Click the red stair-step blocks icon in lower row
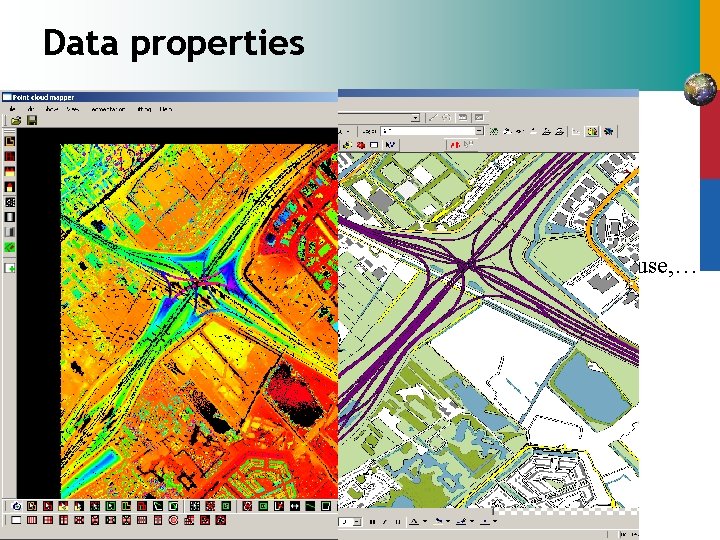This screenshot has height=540, width=720. point(189,520)
